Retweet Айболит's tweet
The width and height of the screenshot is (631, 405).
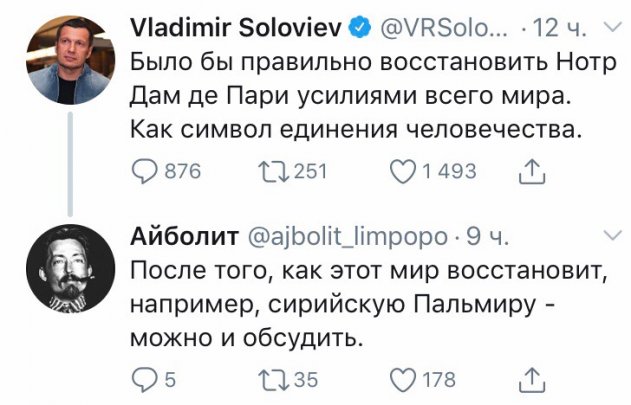pyautogui.click(x=274, y=379)
